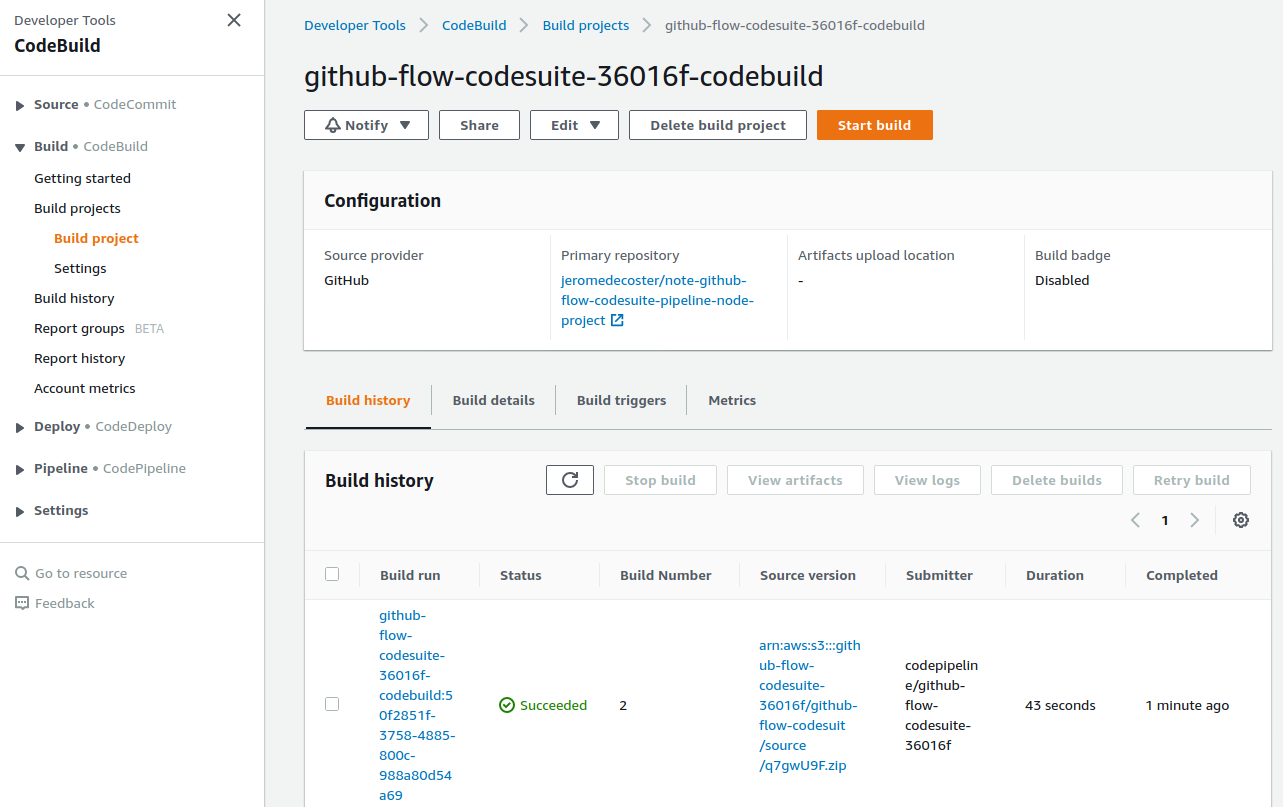Click the green Succeeded status icon
1283x807 pixels.
(x=507, y=705)
